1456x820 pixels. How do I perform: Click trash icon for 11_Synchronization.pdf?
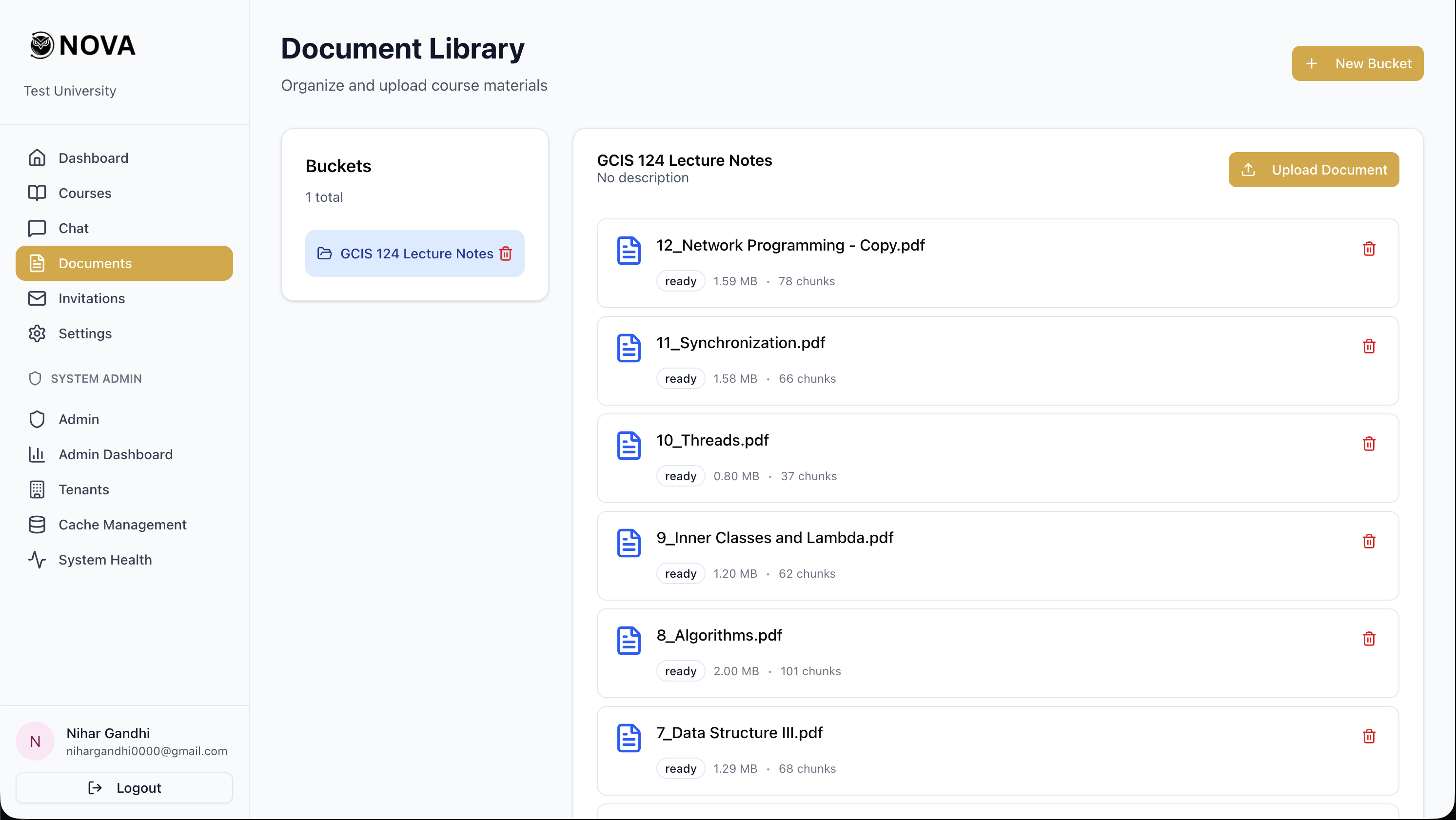(1368, 347)
